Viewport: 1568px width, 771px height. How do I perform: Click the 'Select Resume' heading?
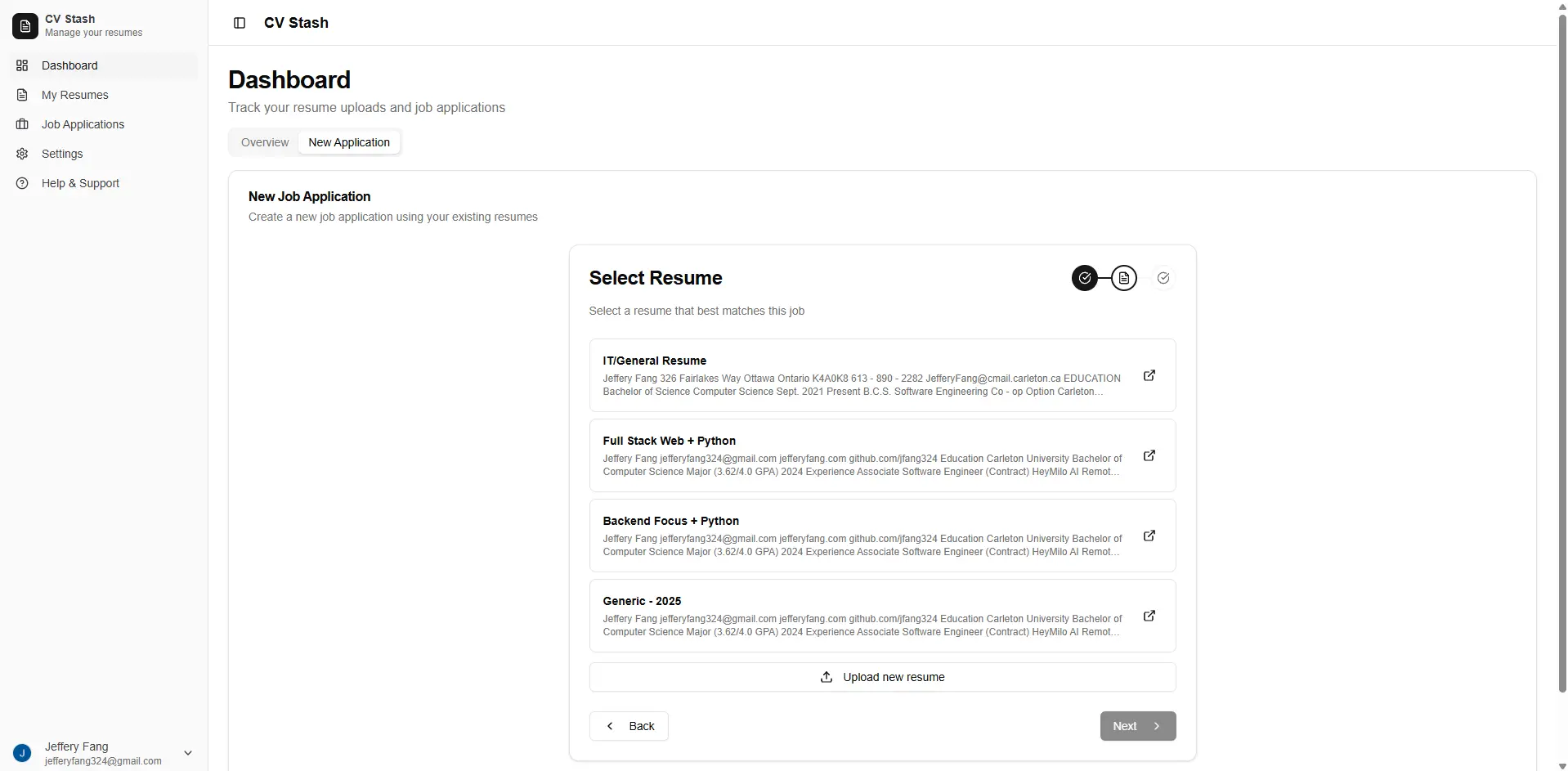(x=656, y=278)
